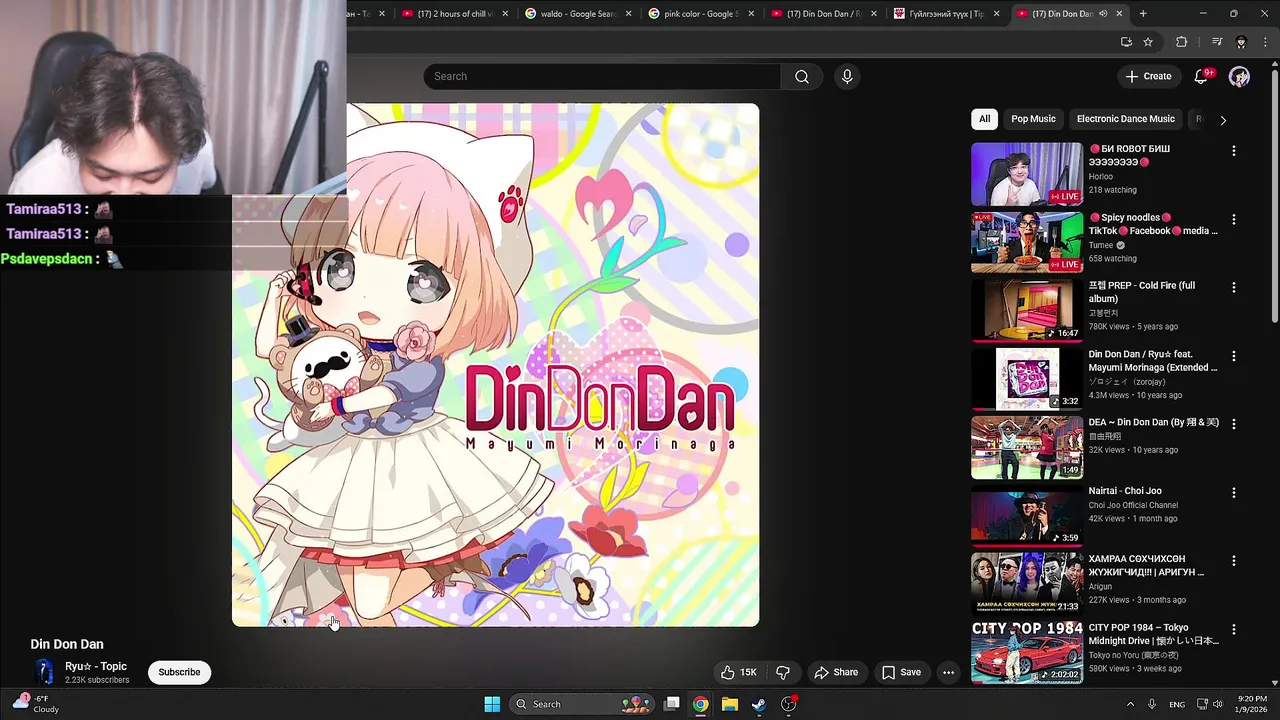Click the Arigun channel name
The height and width of the screenshot is (720, 1280).
point(1100,587)
